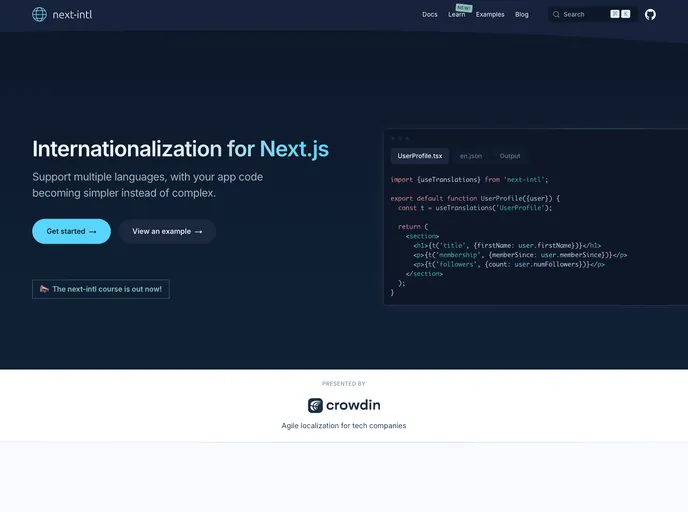This screenshot has height=512, width=688.
Task: Click the magnifier icon in search bar
Action: coord(556,15)
